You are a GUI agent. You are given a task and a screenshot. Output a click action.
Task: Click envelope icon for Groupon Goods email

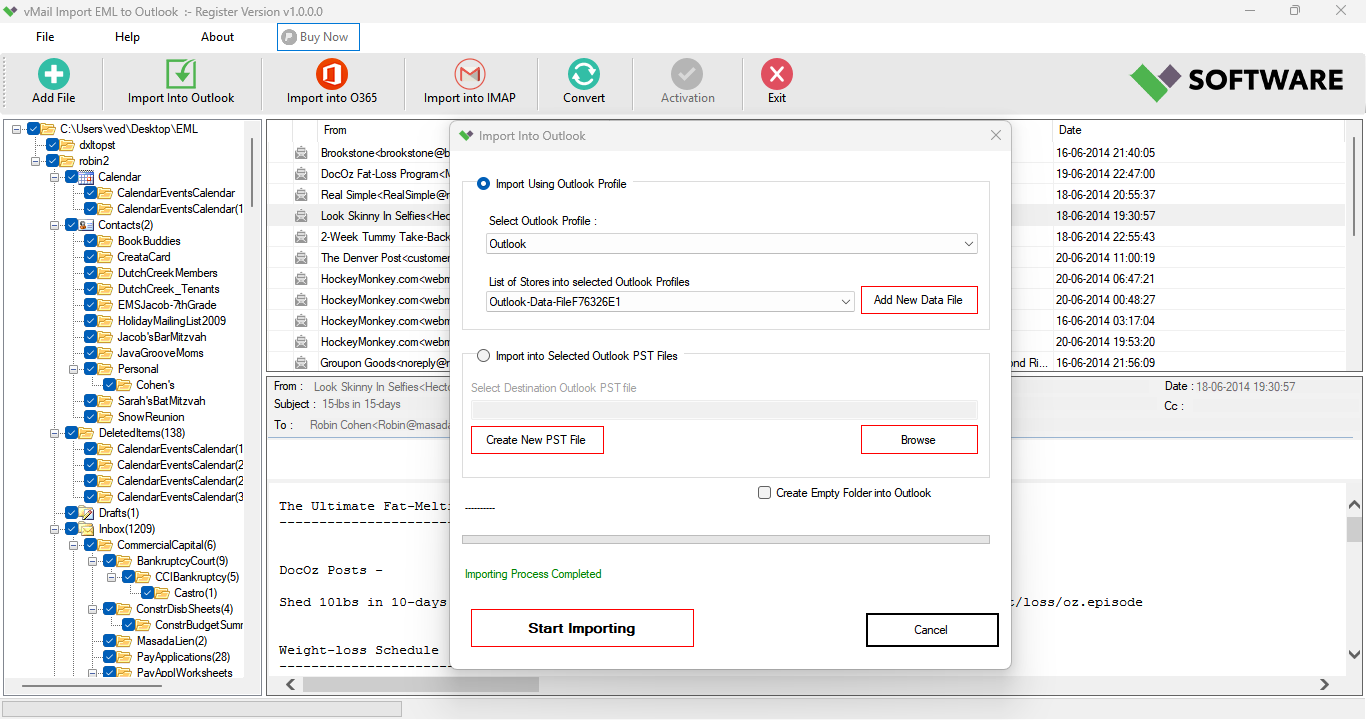point(301,363)
